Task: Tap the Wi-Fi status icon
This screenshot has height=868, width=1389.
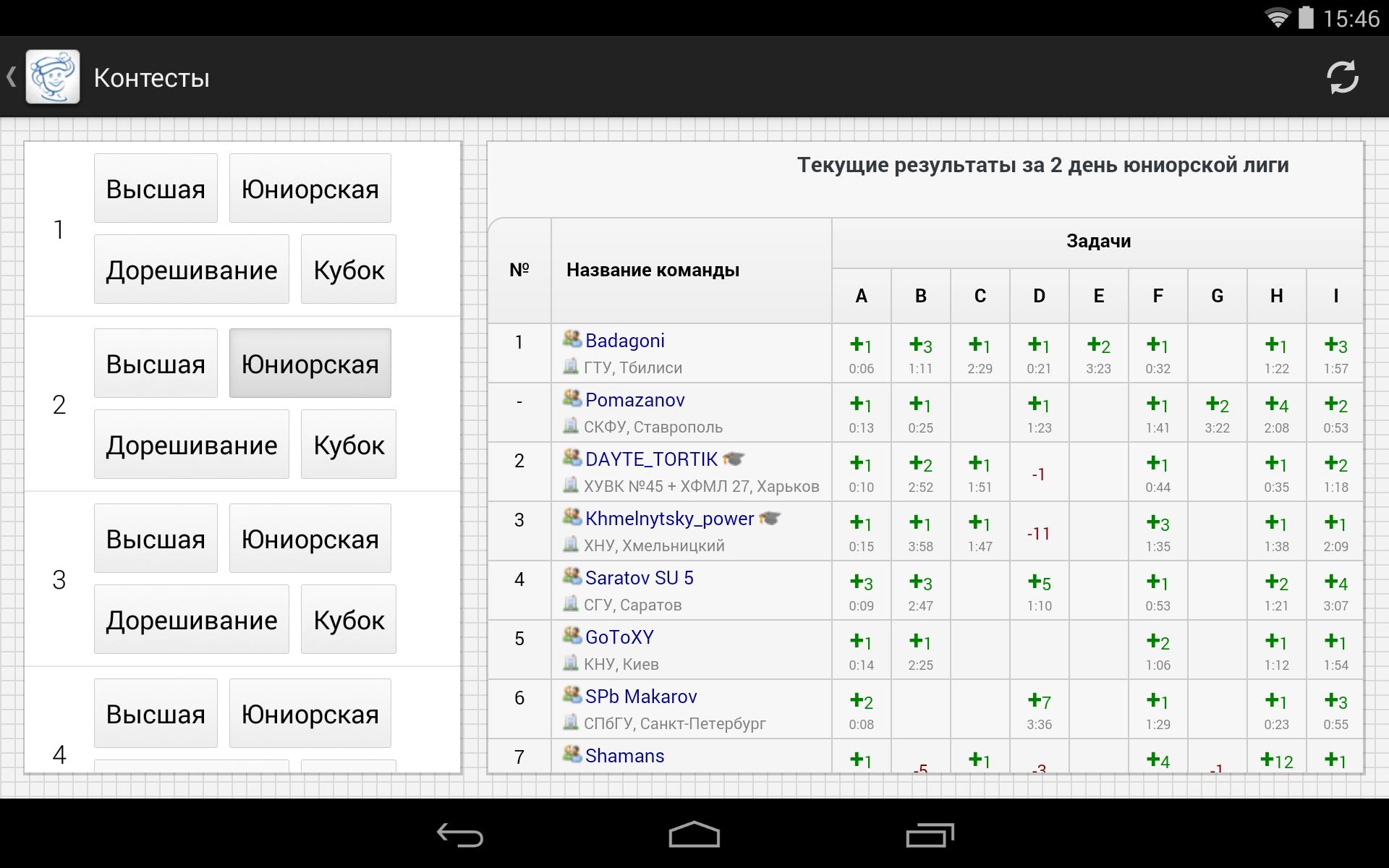Action: pyautogui.click(x=1277, y=18)
